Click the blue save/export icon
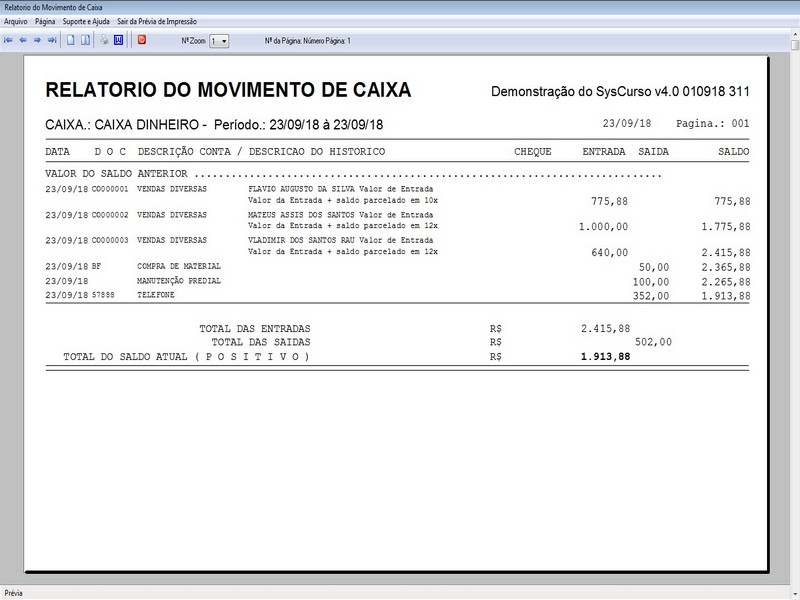Image resolution: width=800 pixels, height=600 pixels. click(118, 40)
